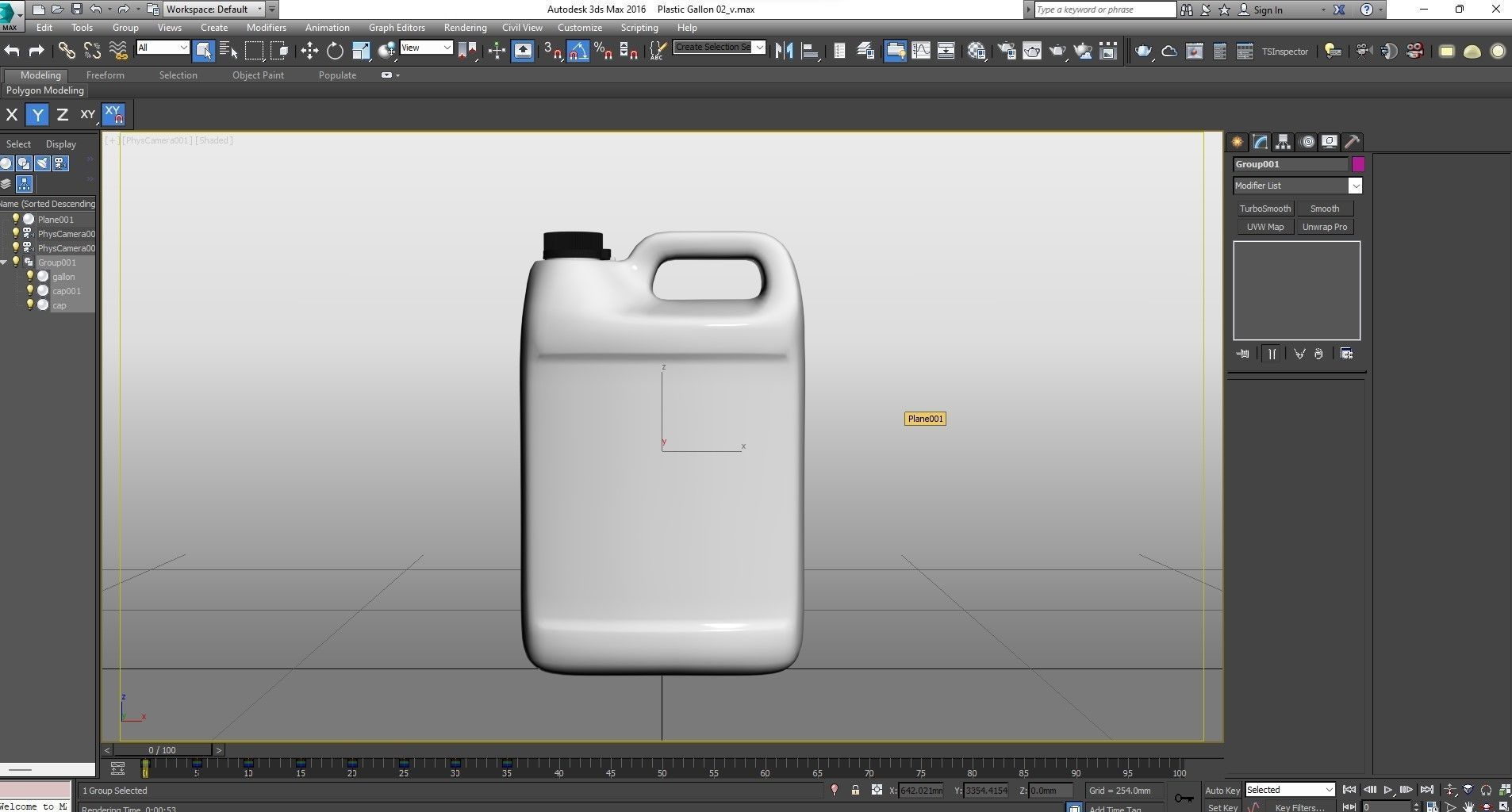The image size is (1512, 812).
Task: Click the Mirror tool
Action: (x=784, y=51)
